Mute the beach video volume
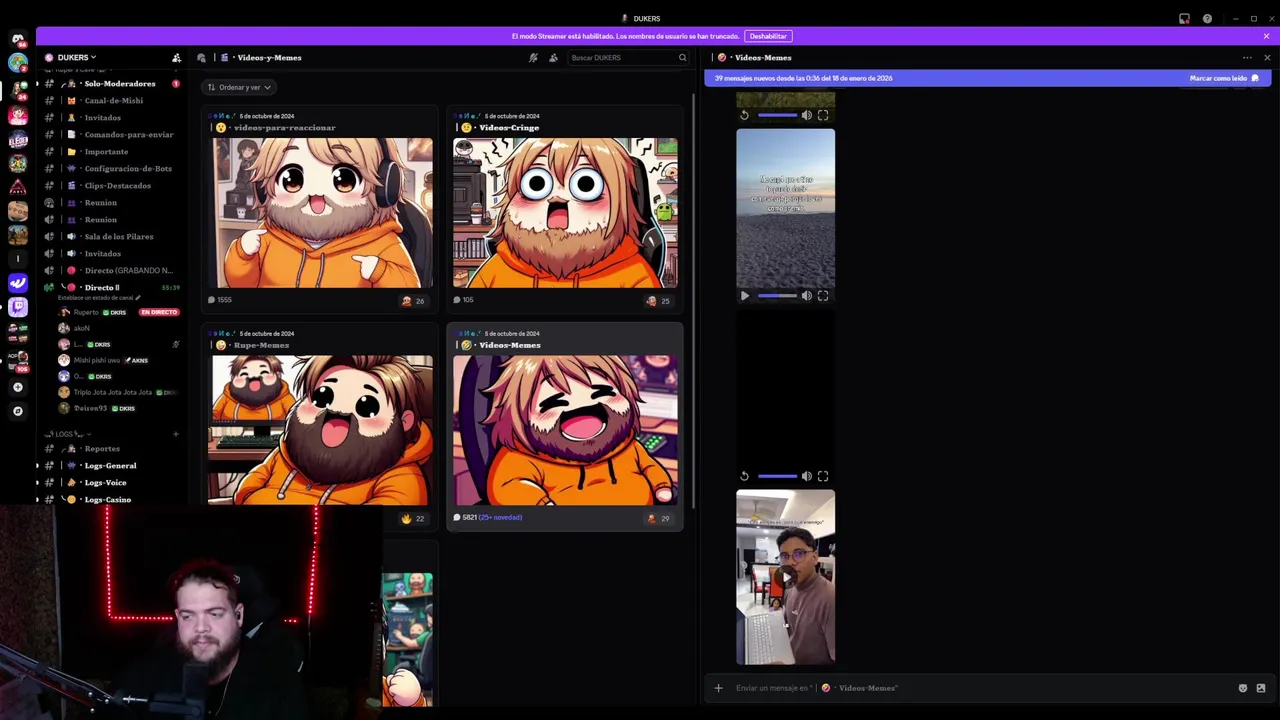This screenshot has width=1280, height=720. pos(806,296)
